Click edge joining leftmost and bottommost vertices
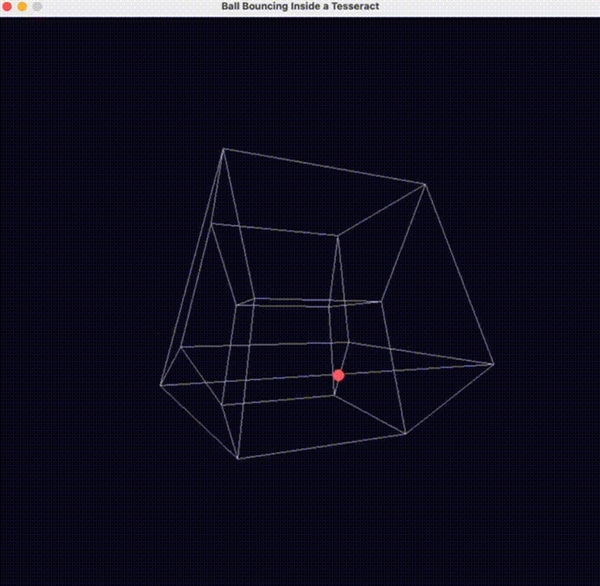The image size is (600, 586). tap(199, 421)
